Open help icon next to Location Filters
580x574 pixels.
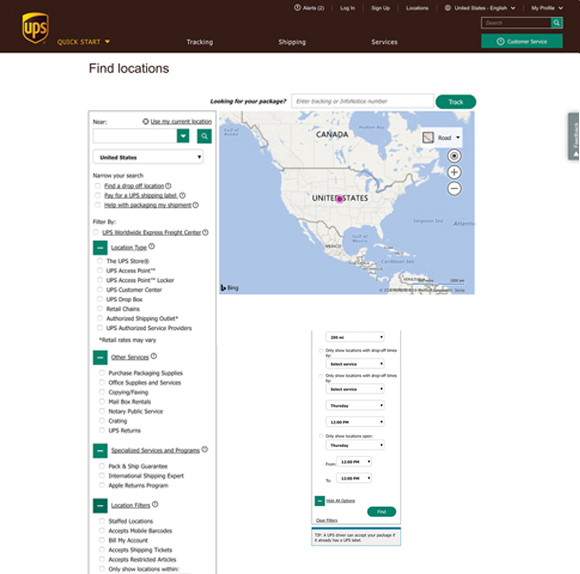[155, 504]
